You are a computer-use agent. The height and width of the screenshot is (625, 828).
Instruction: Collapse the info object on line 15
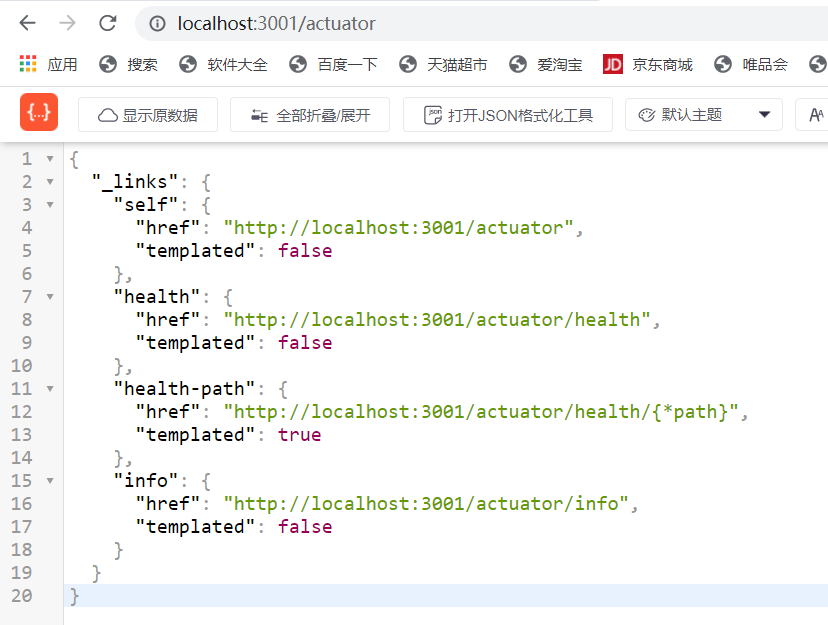(x=50, y=481)
